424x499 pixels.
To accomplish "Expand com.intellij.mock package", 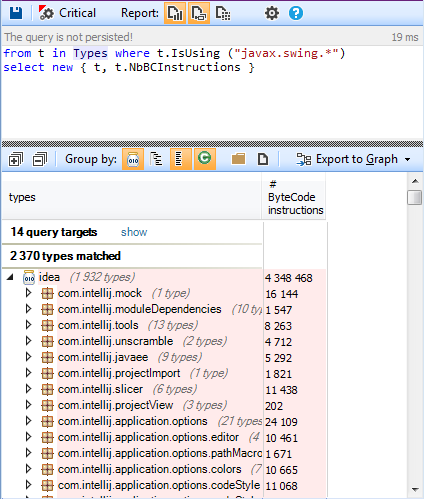I will (x=28, y=293).
